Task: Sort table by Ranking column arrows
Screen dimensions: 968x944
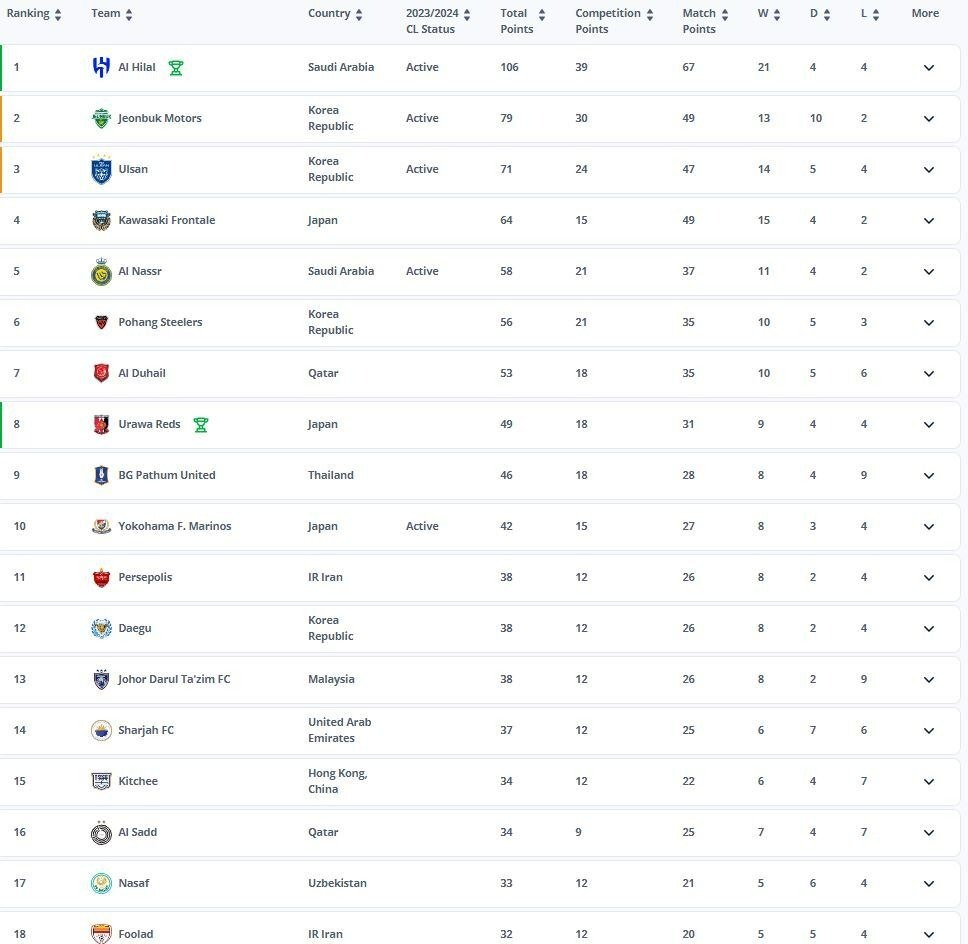Action: pyautogui.click(x=58, y=15)
